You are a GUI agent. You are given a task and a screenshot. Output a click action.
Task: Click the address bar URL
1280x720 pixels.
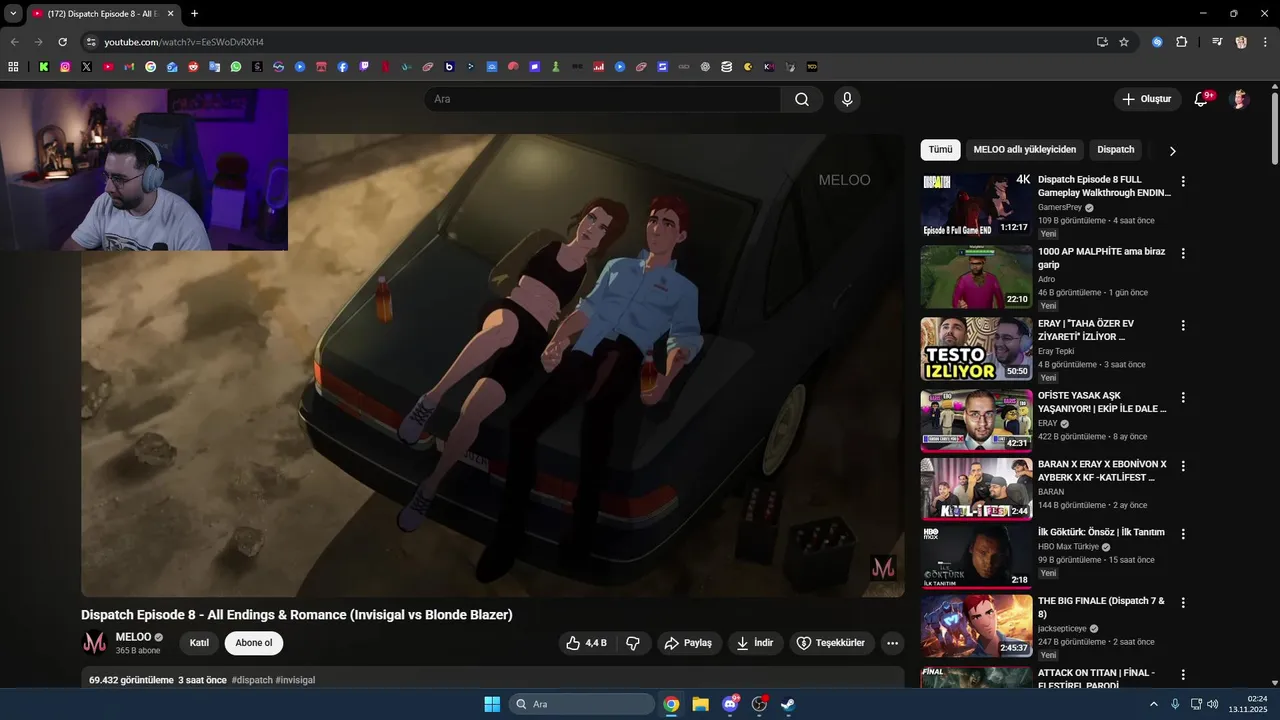tap(184, 42)
